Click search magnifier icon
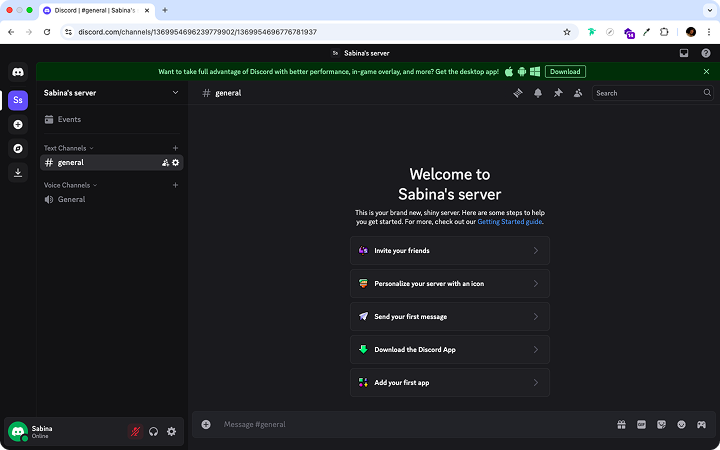Image resolution: width=720 pixels, height=450 pixels. coord(707,93)
